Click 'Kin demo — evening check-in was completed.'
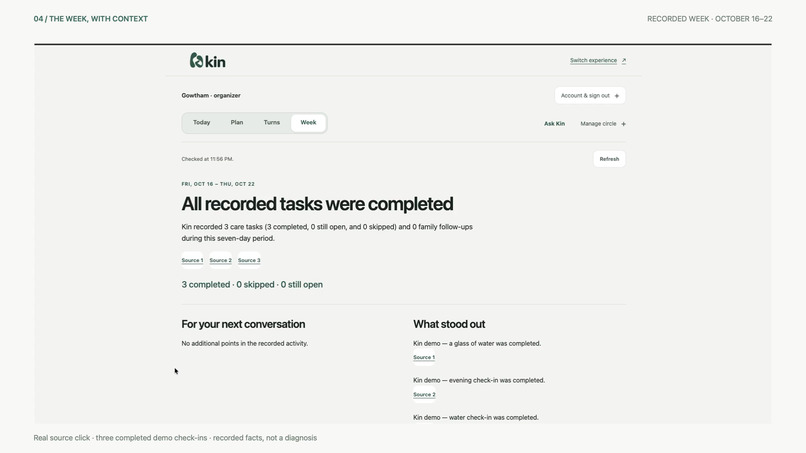 (x=479, y=380)
